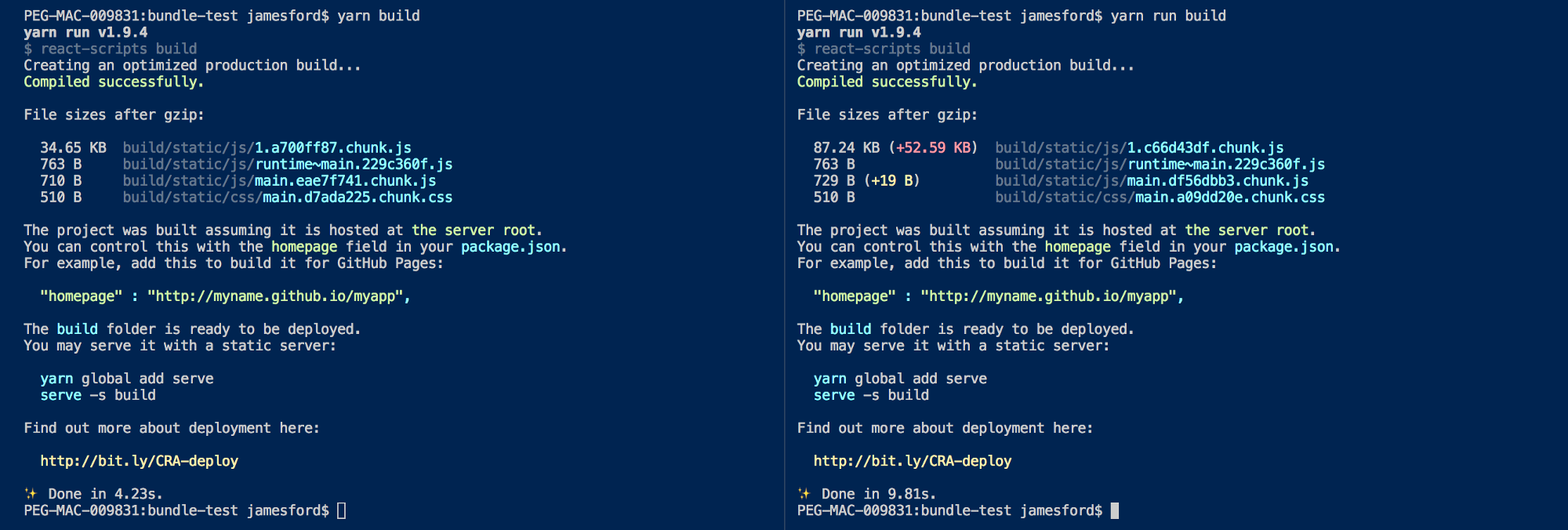Click the "yarn run build" command in the right pane
The image size is (1568, 530).
coord(1168,16)
